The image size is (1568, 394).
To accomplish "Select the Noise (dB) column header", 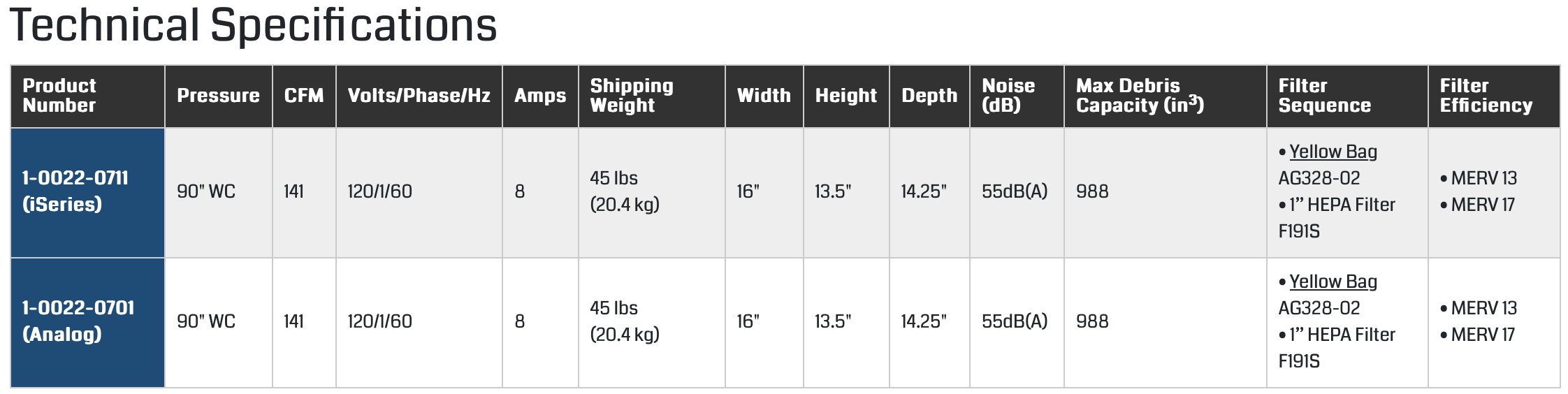I will coord(1008,96).
